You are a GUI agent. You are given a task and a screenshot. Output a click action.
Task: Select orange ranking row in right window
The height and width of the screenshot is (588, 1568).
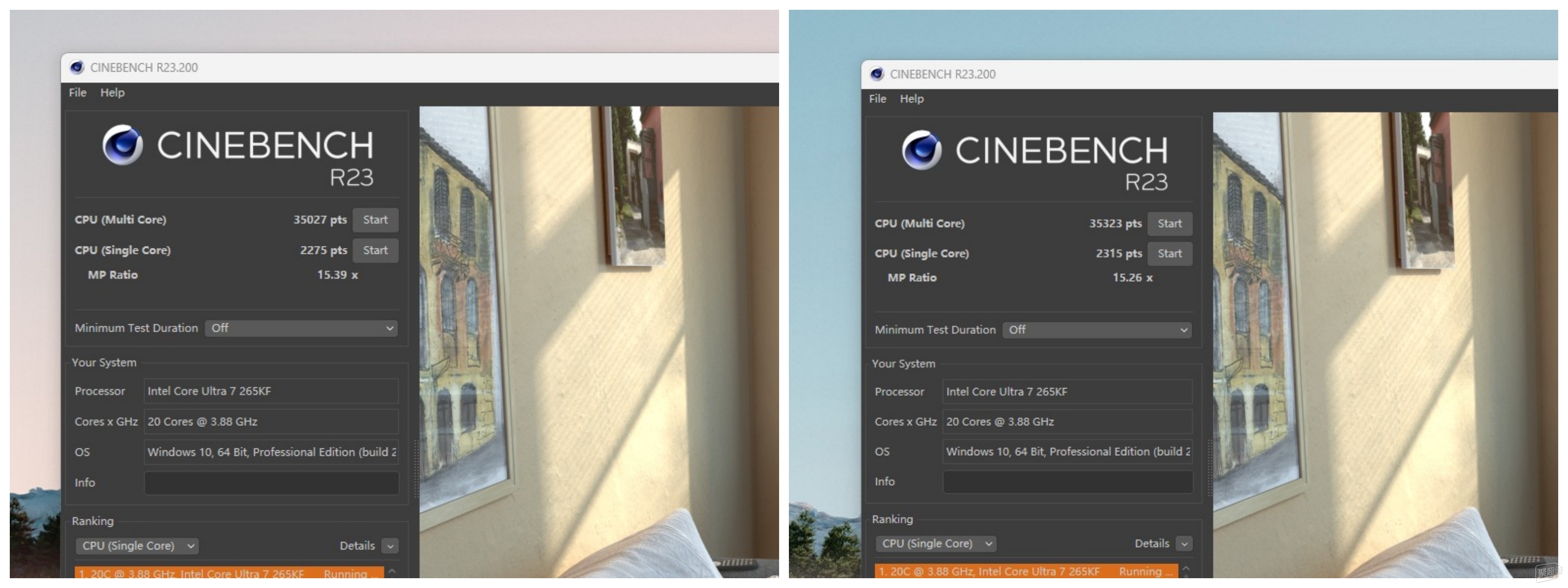(1026, 571)
